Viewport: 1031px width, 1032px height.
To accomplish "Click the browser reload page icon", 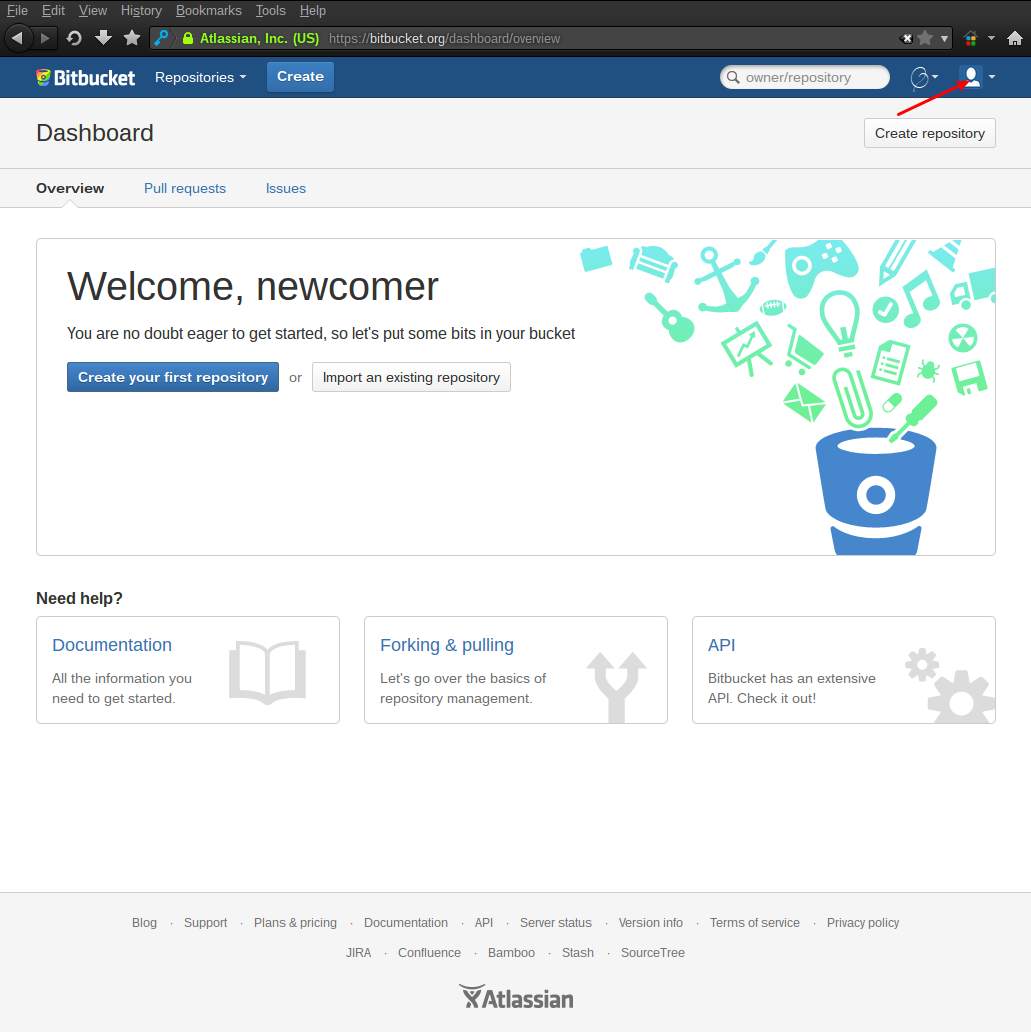I will [73, 37].
